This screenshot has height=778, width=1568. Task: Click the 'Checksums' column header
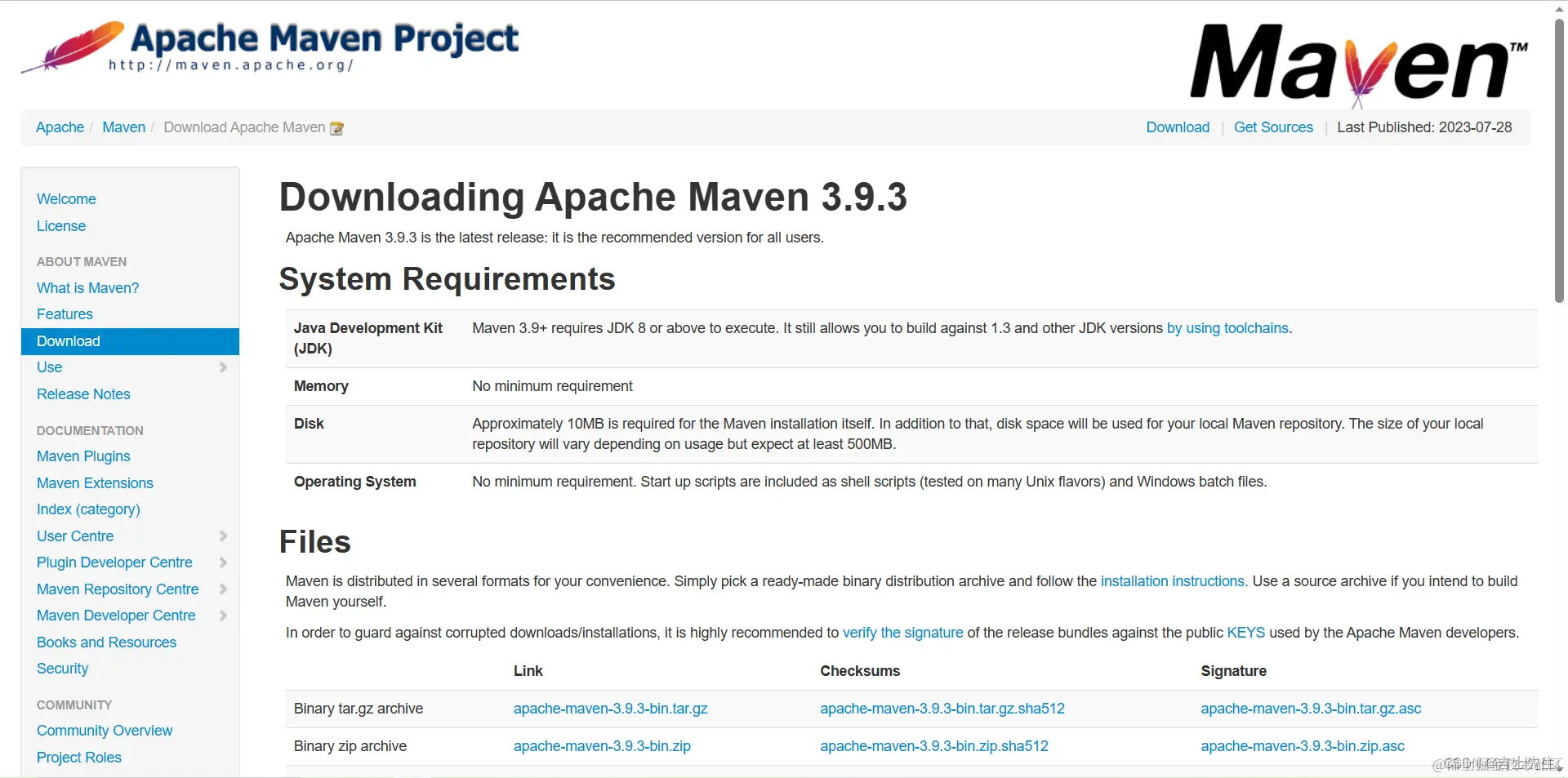click(x=860, y=671)
